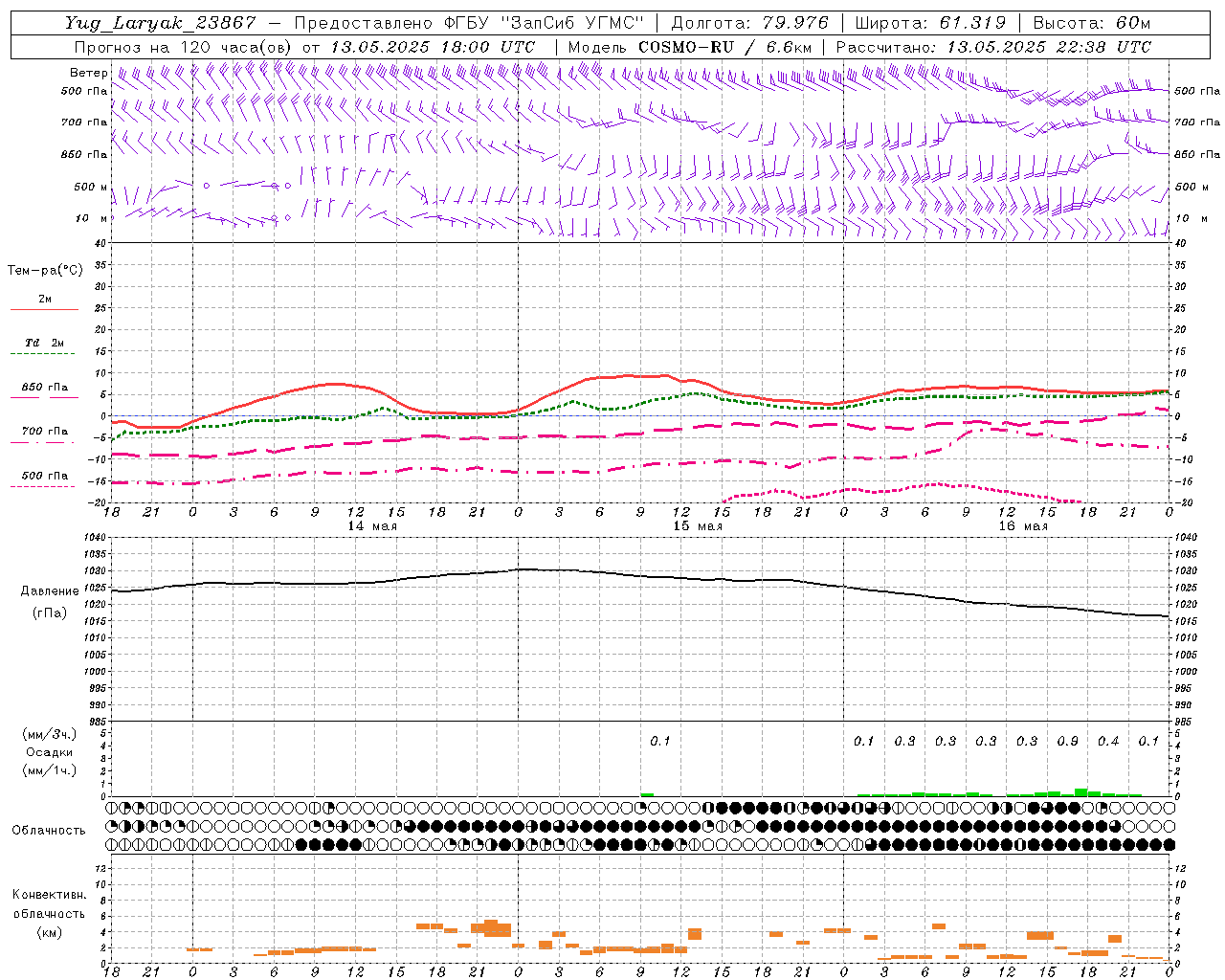
Task: Click the Td 2м legend label
Action: [44, 343]
